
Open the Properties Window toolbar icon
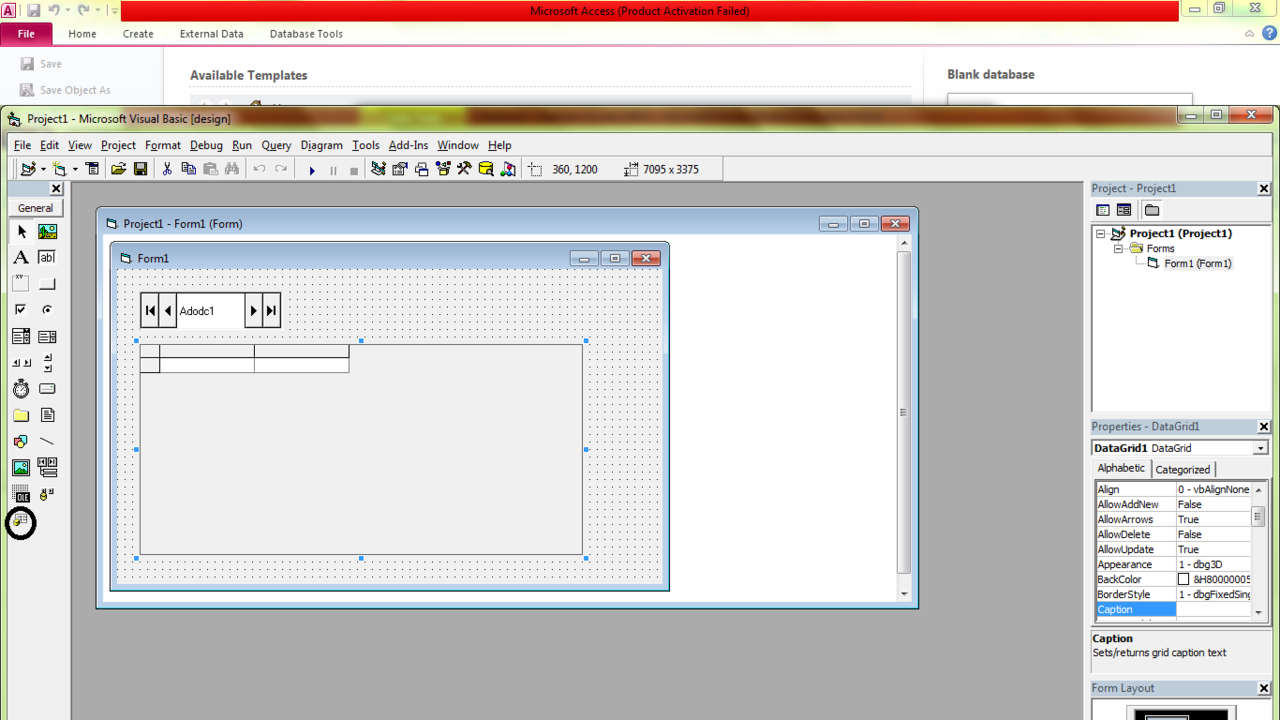tap(400, 169)
